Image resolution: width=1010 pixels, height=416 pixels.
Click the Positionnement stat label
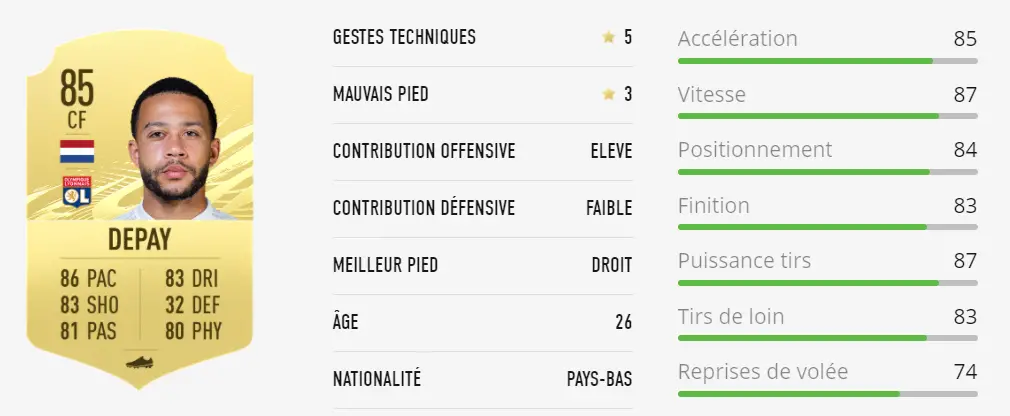pos(755,150)
